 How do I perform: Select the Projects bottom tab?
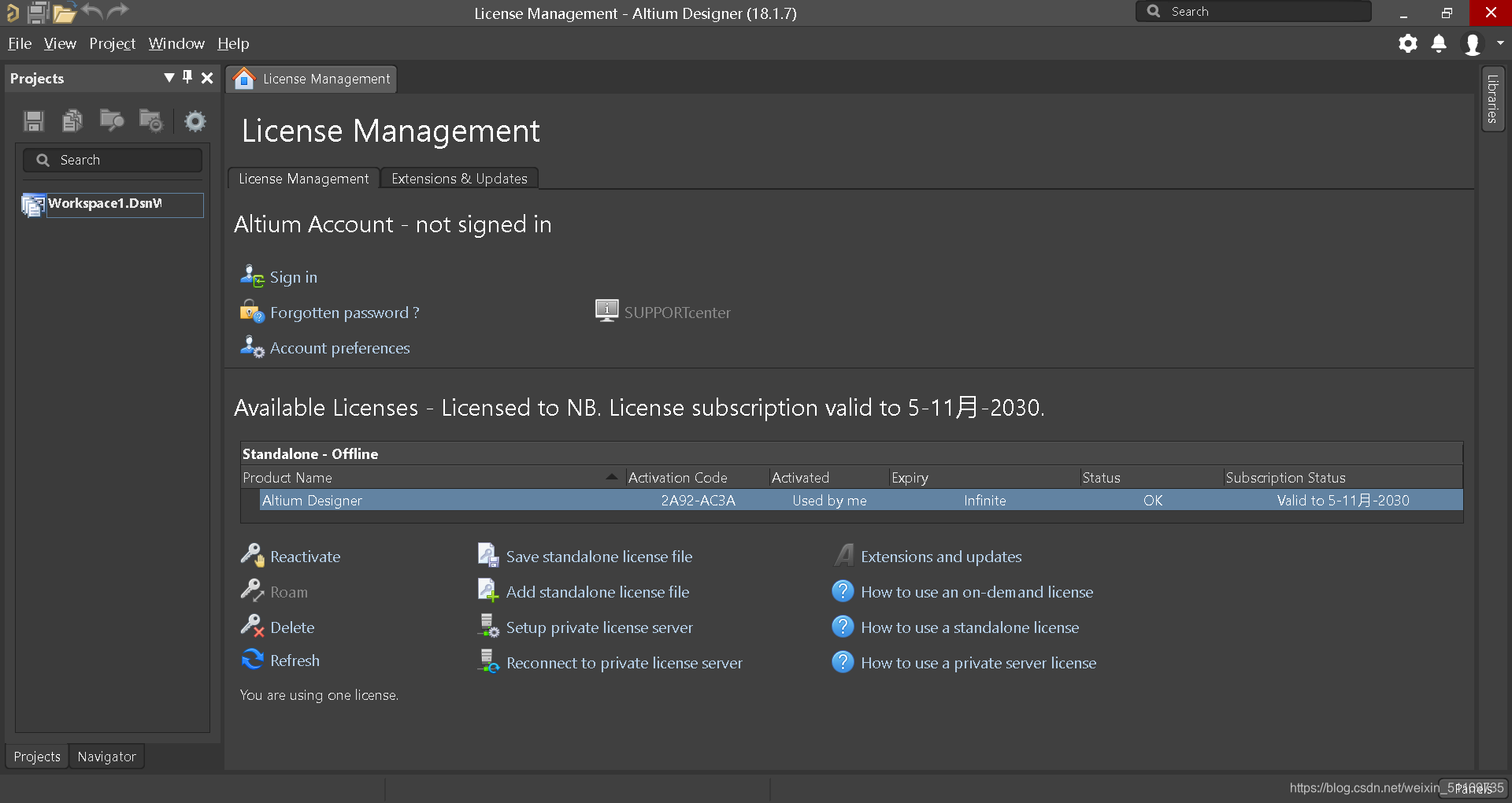click(37, 757)
